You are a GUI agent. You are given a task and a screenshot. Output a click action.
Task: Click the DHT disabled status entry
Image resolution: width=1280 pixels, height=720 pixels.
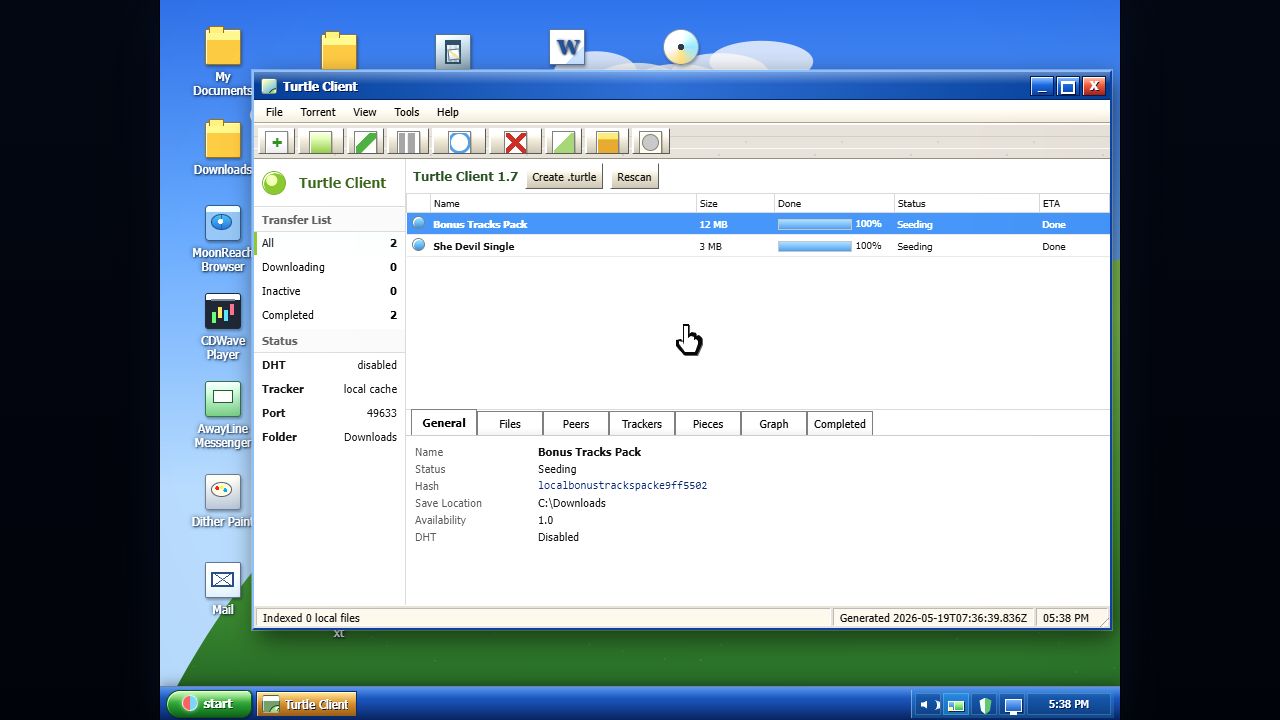330,365
